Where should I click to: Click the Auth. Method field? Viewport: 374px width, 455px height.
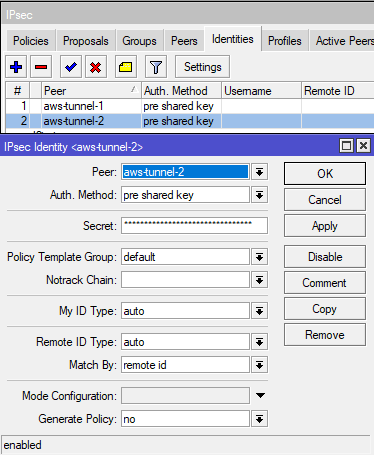(185, 195)
